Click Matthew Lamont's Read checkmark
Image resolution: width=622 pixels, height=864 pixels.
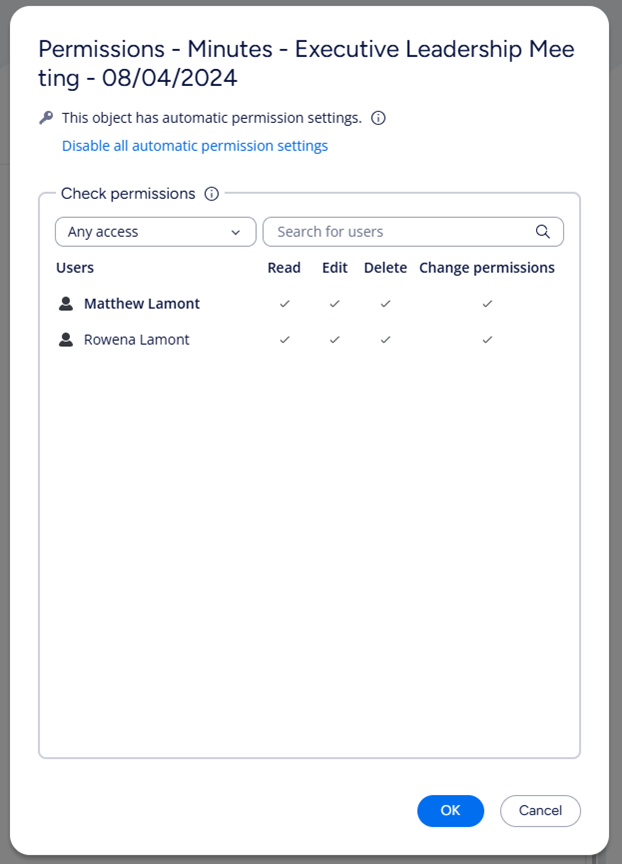[x=284, y=304]
